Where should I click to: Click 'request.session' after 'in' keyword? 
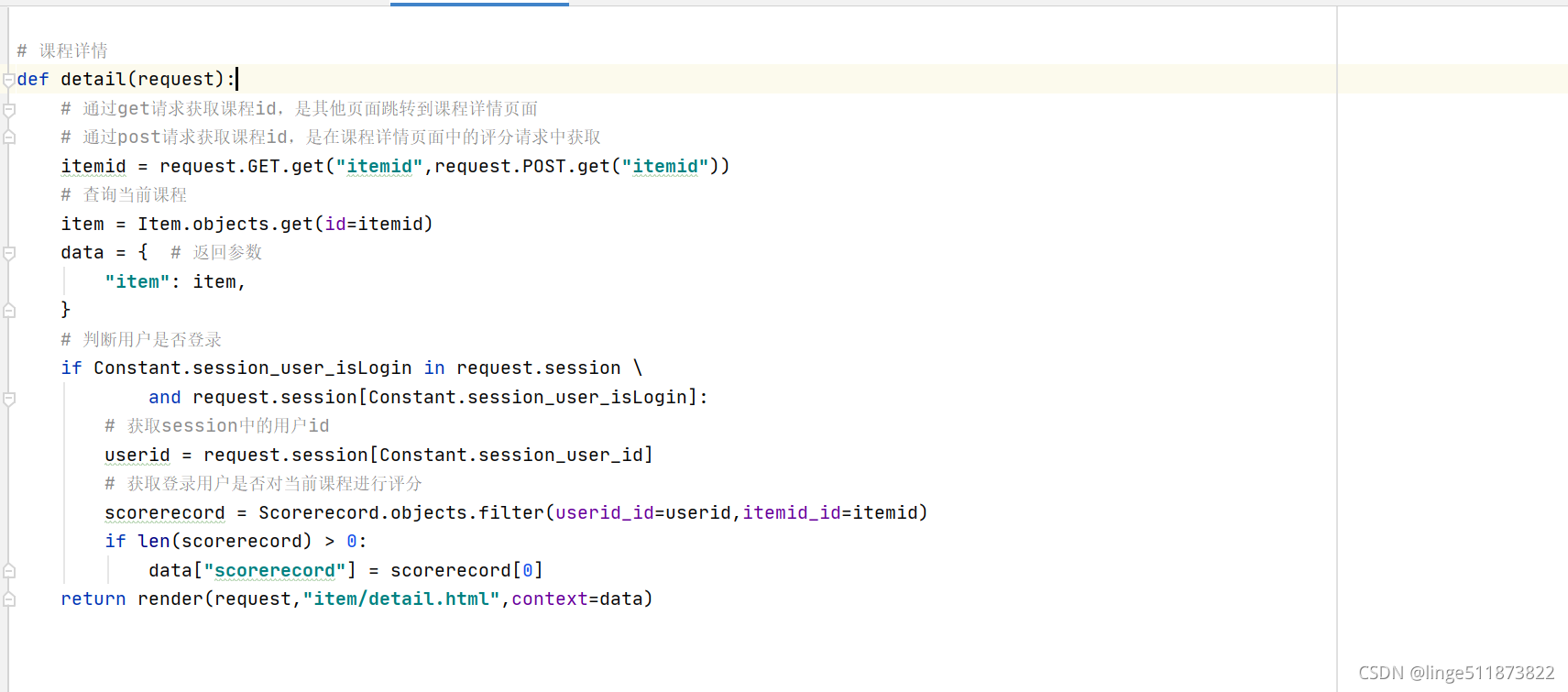pyautogui.click(x=539, y=368)
